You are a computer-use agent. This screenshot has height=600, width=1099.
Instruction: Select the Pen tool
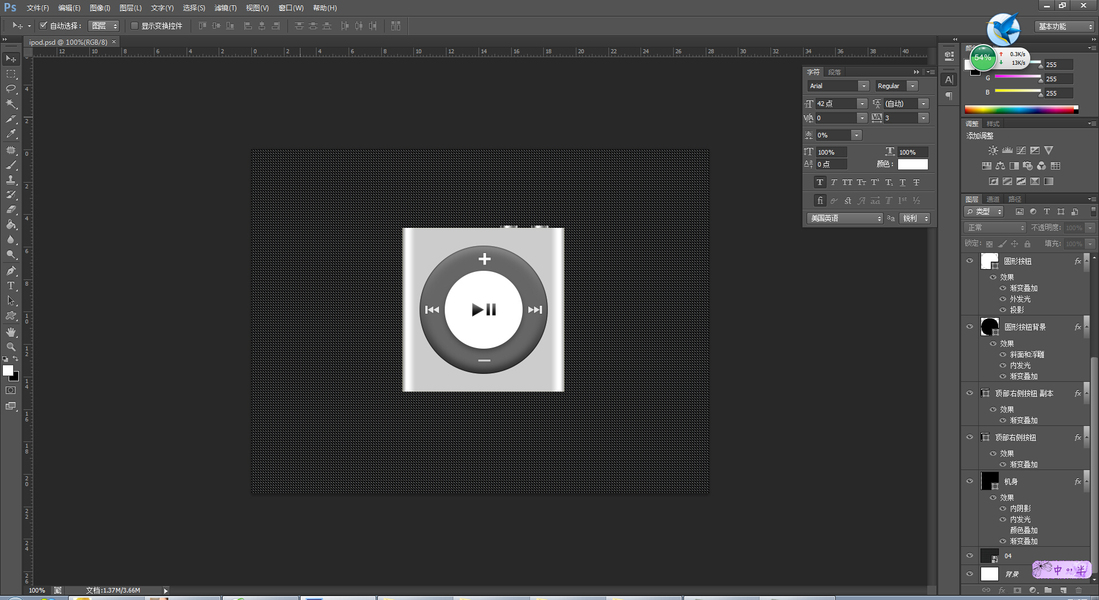[x=11, y=271]
